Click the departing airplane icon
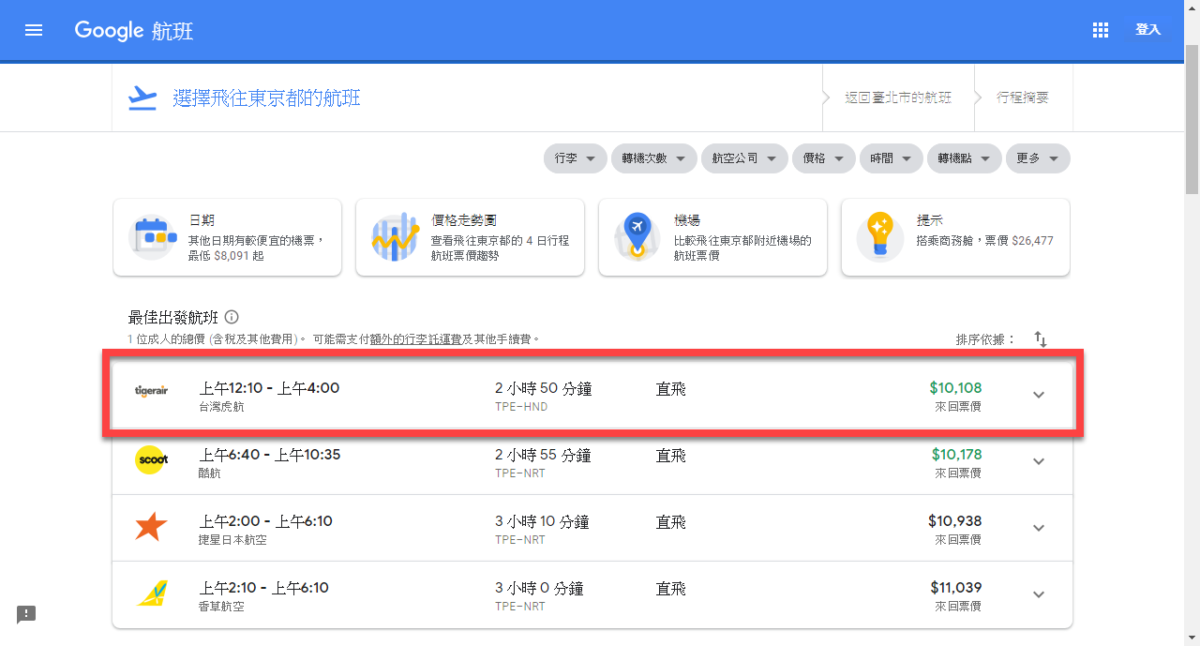 point(144,97)
